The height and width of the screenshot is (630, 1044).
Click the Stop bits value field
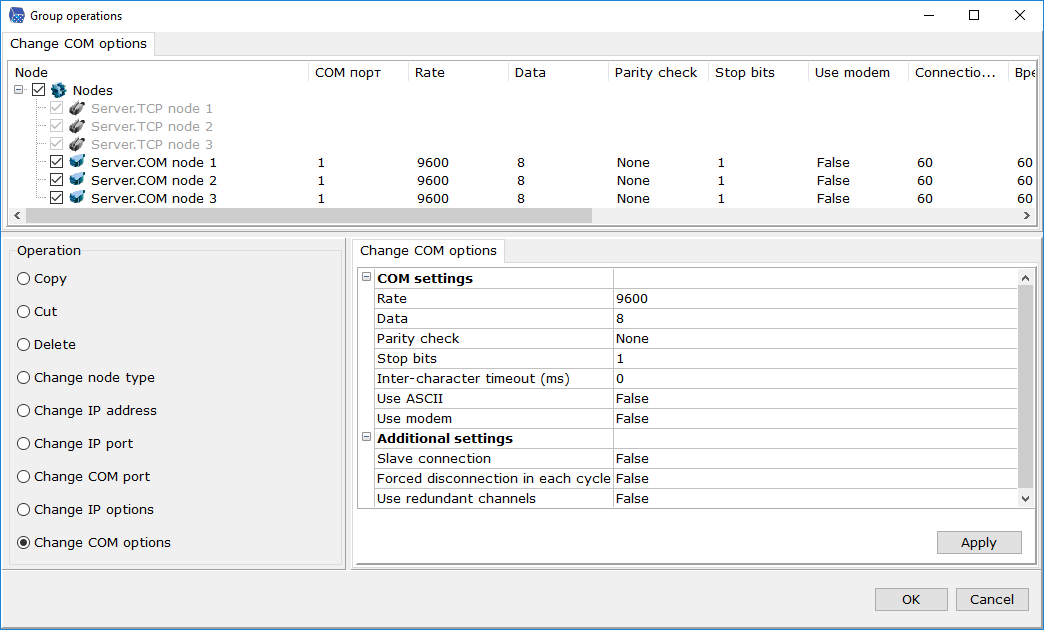(x=816, y=358)
